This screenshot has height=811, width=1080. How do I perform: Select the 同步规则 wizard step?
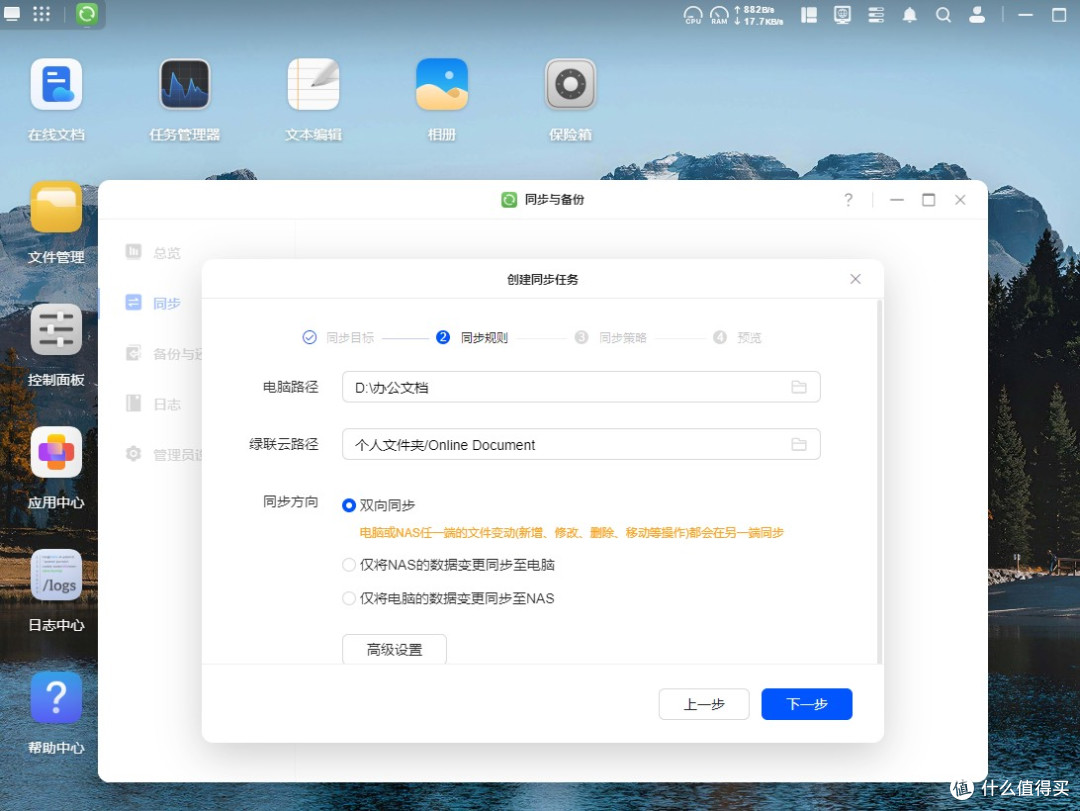[x=472, y=338]
